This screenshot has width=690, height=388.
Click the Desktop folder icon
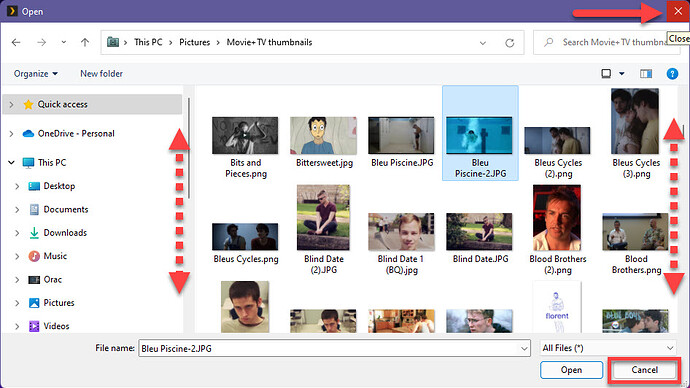point(34,186)
